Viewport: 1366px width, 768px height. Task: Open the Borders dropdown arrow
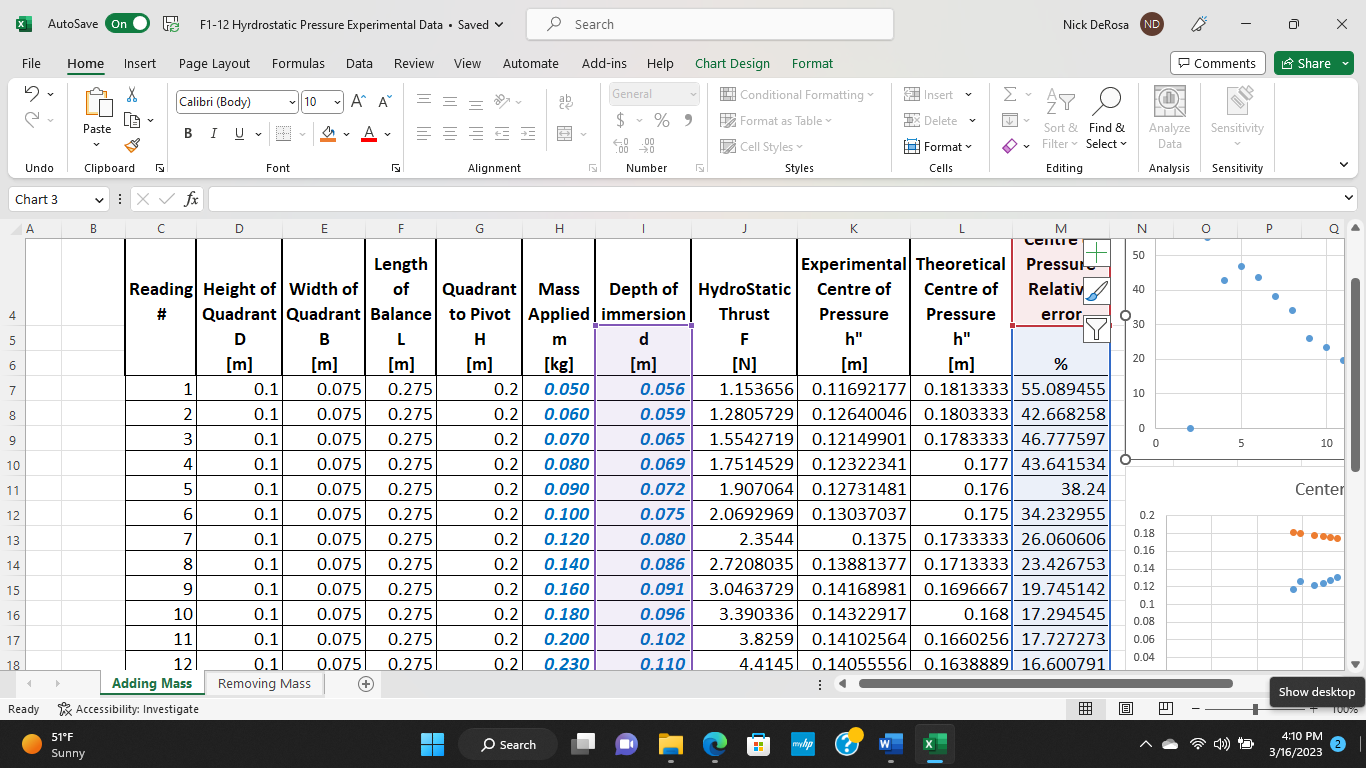303,134
